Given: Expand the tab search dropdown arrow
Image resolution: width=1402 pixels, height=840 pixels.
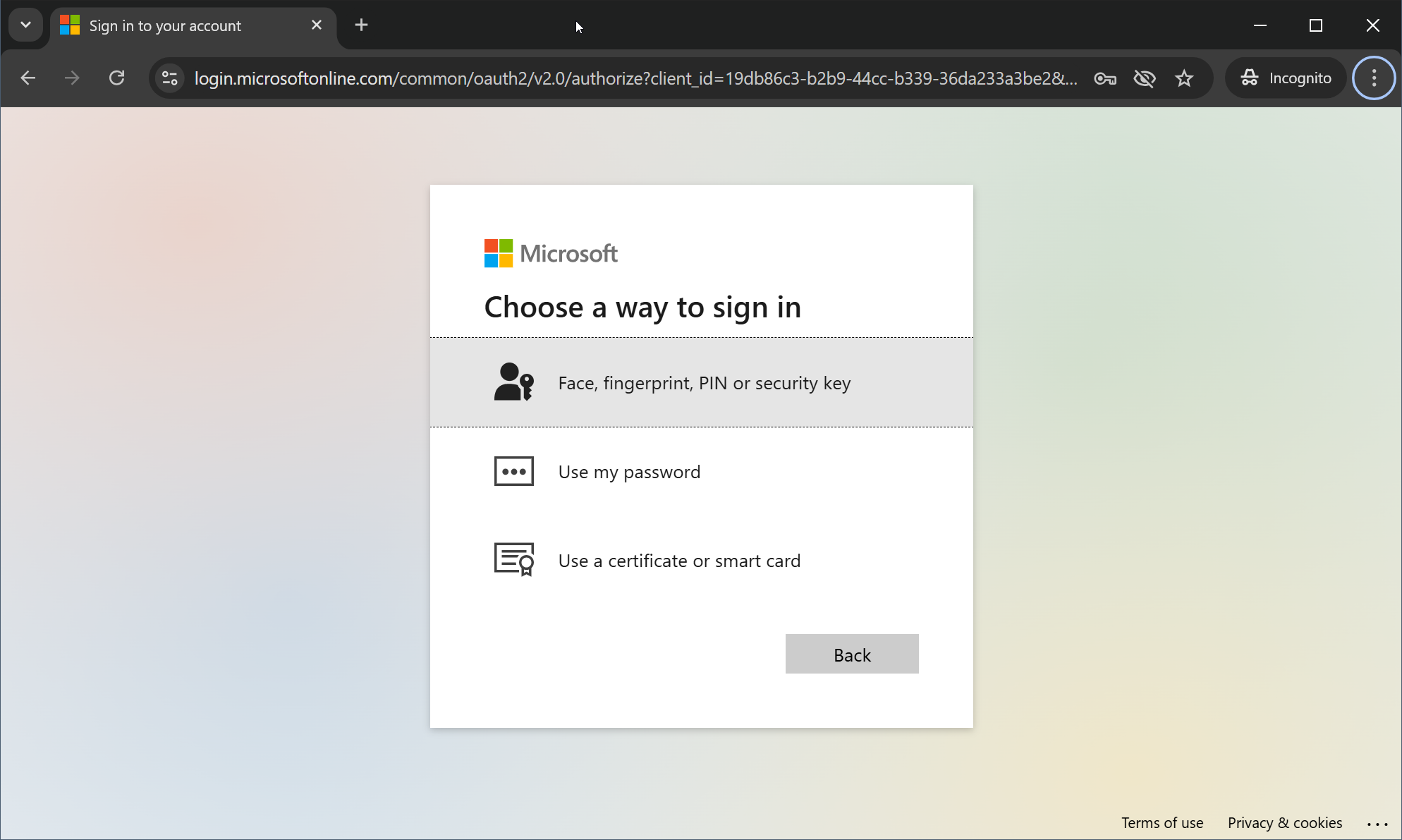Looking at the screenshot, I should tap(25, 25).
